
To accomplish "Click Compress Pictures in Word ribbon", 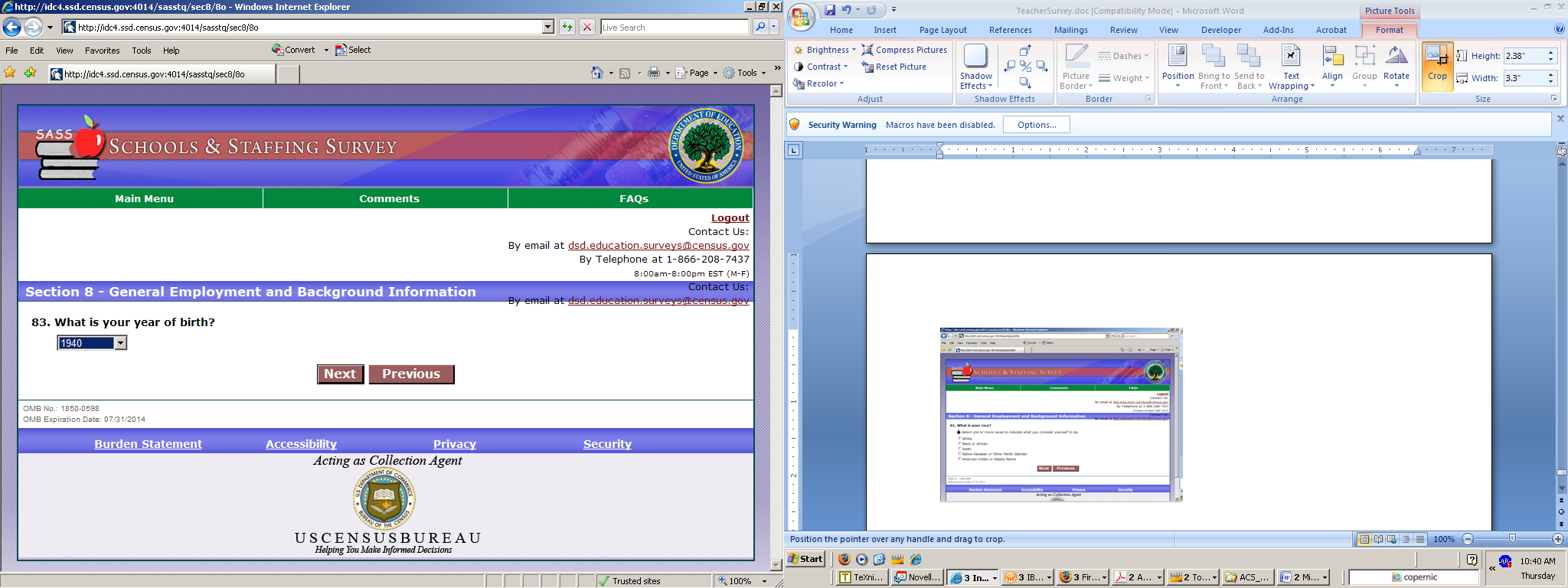I will click(904, 50).
